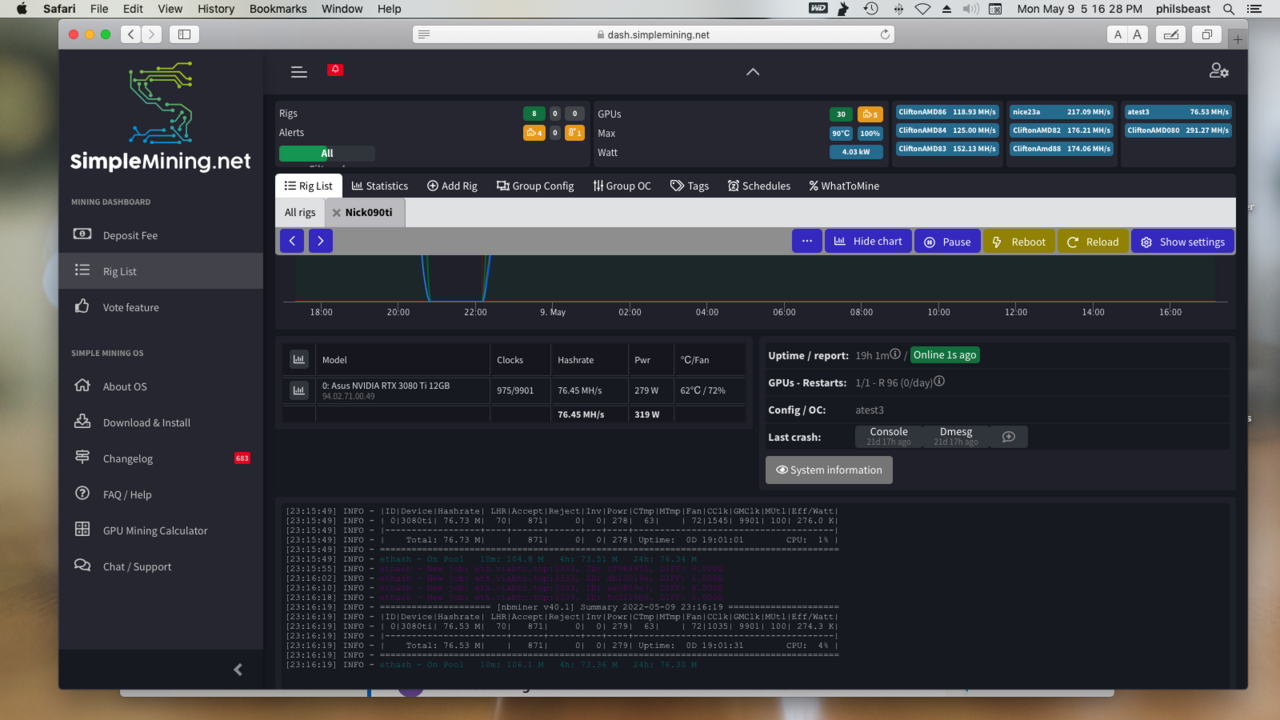Click the atest3 config name
1280x720 pixels.
[x=869, y=410]
